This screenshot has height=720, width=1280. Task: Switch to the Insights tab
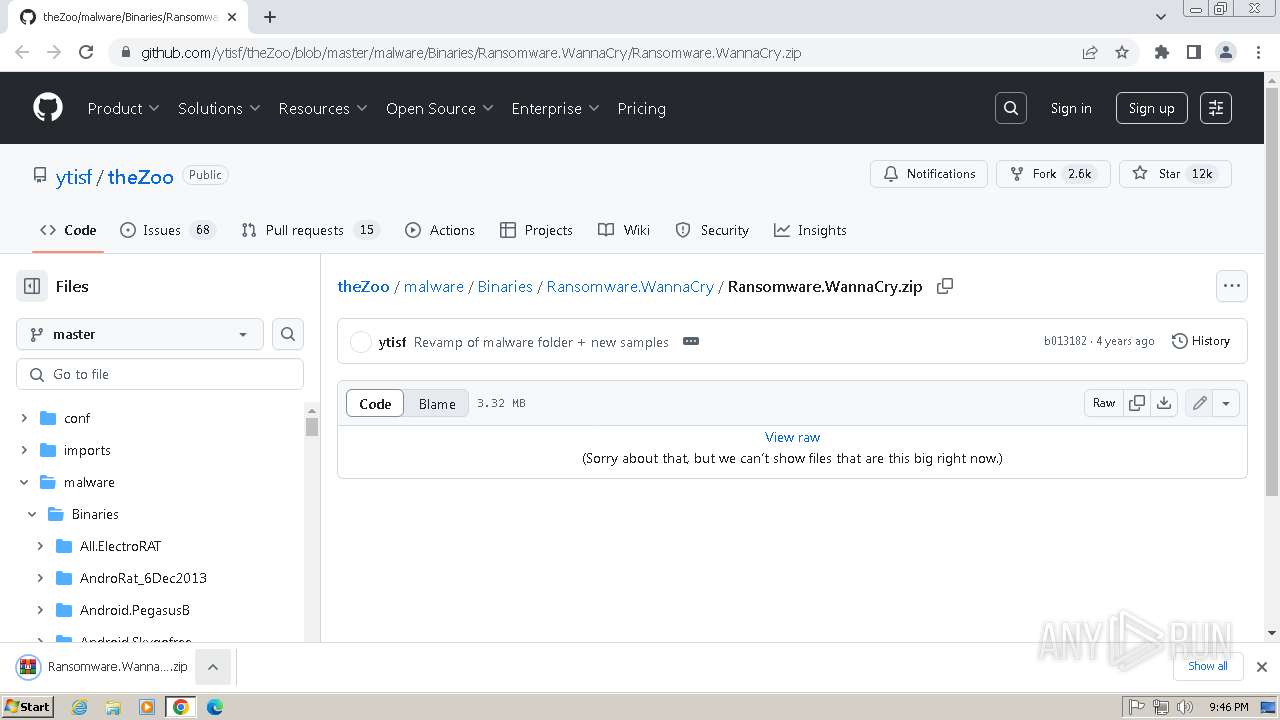tap(810, 230)
